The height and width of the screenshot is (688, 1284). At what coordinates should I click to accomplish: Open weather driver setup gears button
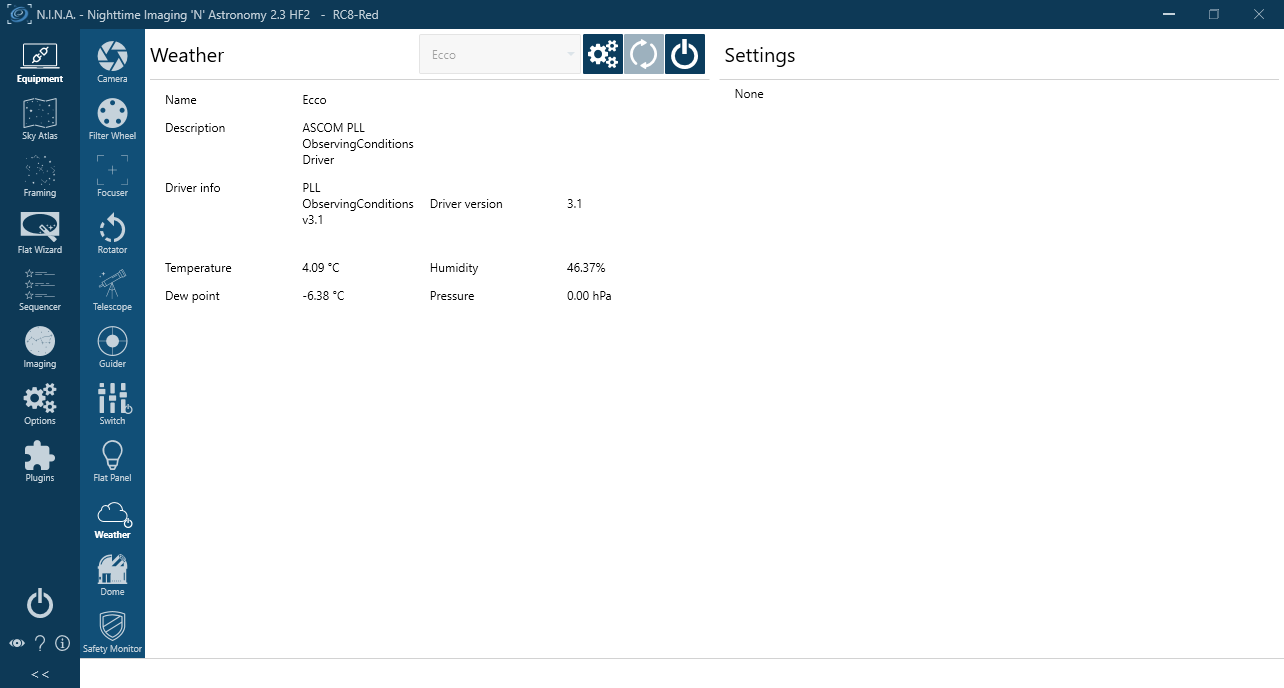(x=603, y=54)
